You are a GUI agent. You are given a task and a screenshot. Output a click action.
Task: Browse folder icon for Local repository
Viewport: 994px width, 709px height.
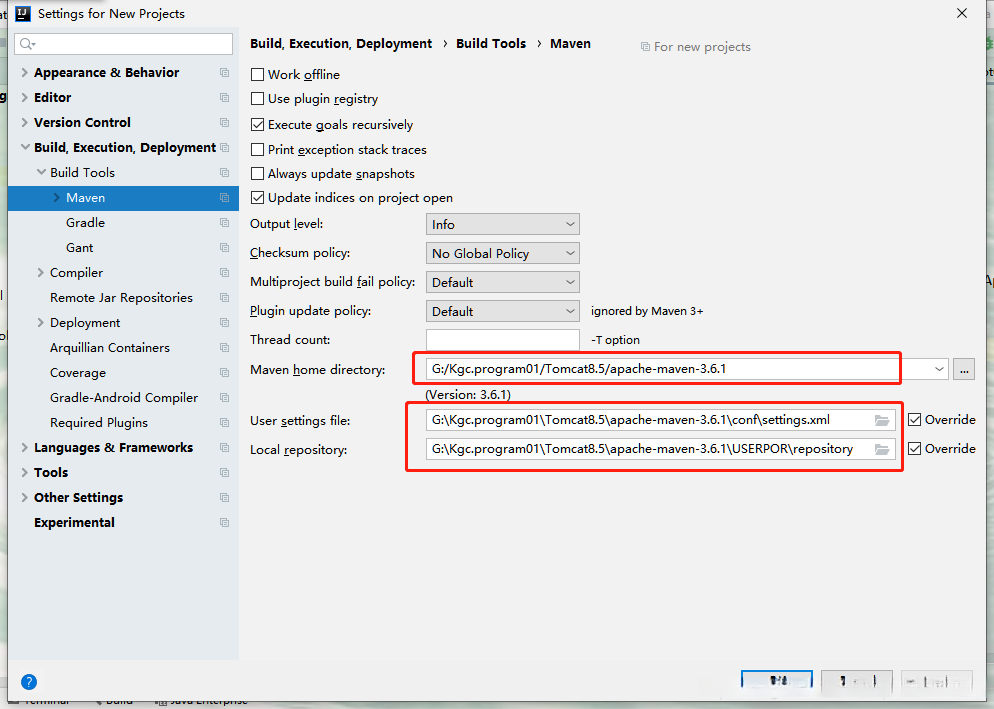coord(882,450)
